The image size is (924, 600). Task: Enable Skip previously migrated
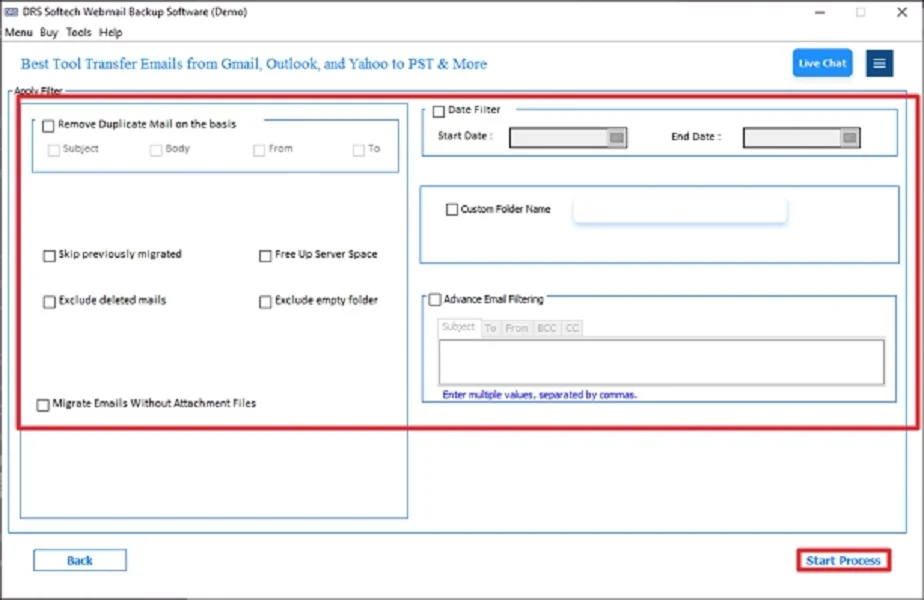(48, 255)
